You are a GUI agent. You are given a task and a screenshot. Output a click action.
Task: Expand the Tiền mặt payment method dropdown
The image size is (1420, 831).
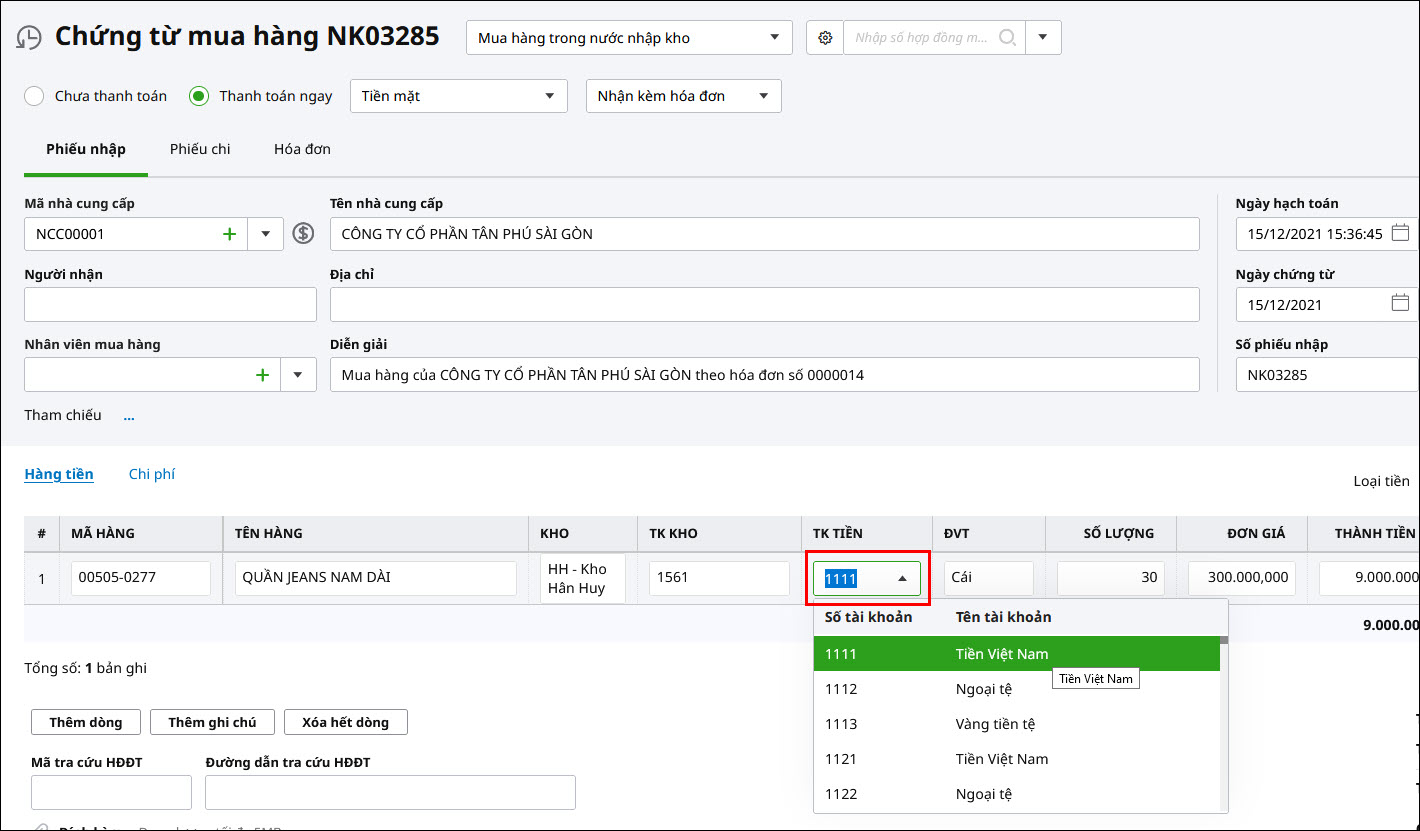[x=549, y=96]
